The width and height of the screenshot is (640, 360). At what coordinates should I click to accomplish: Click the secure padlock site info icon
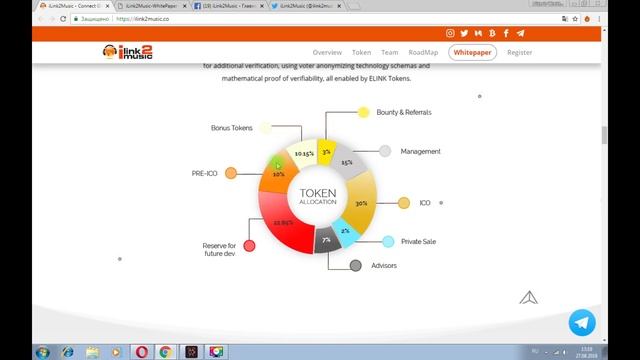pos(76,19)
